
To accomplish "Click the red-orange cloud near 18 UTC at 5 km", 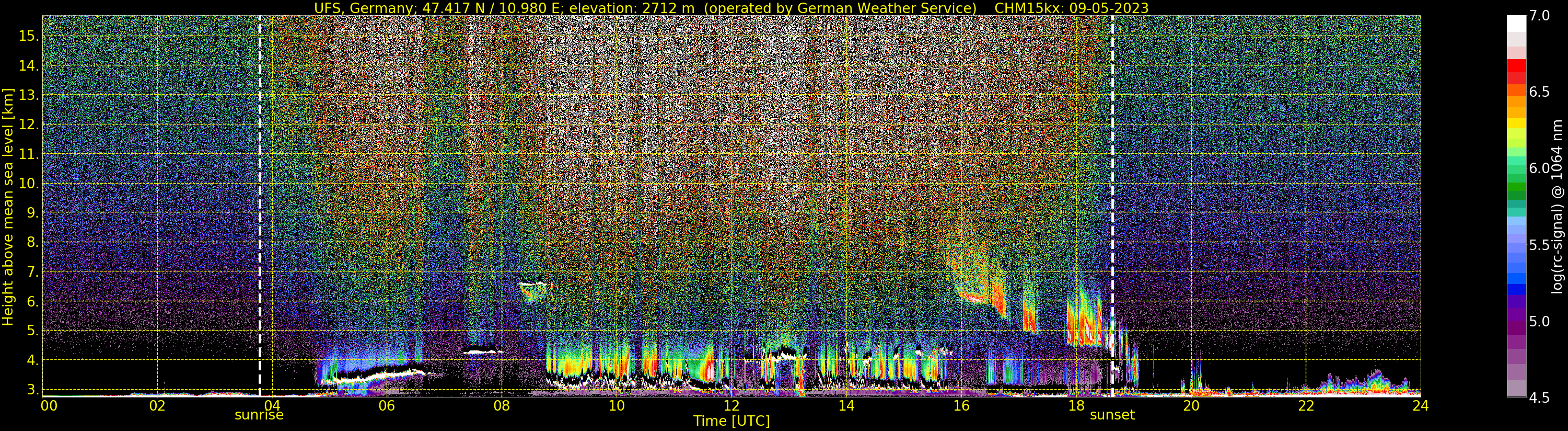I will [1085, 320].
